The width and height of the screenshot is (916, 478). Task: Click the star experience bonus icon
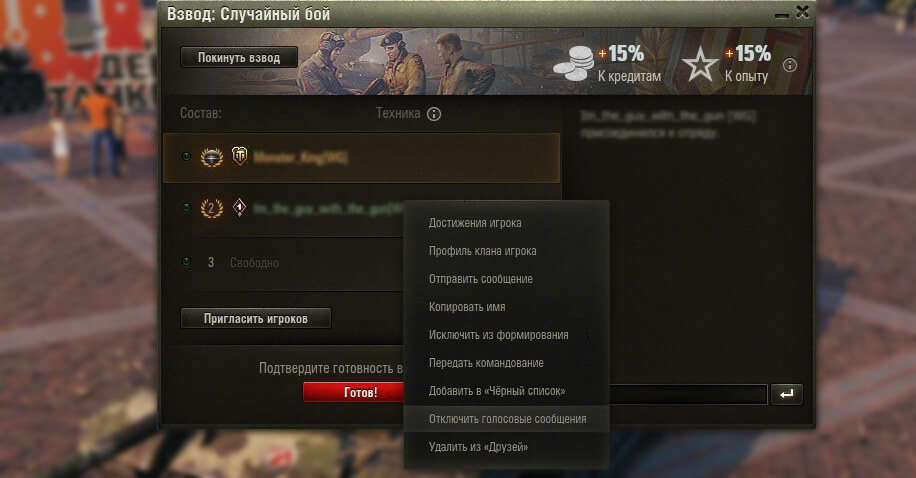(x=700, y=65)
